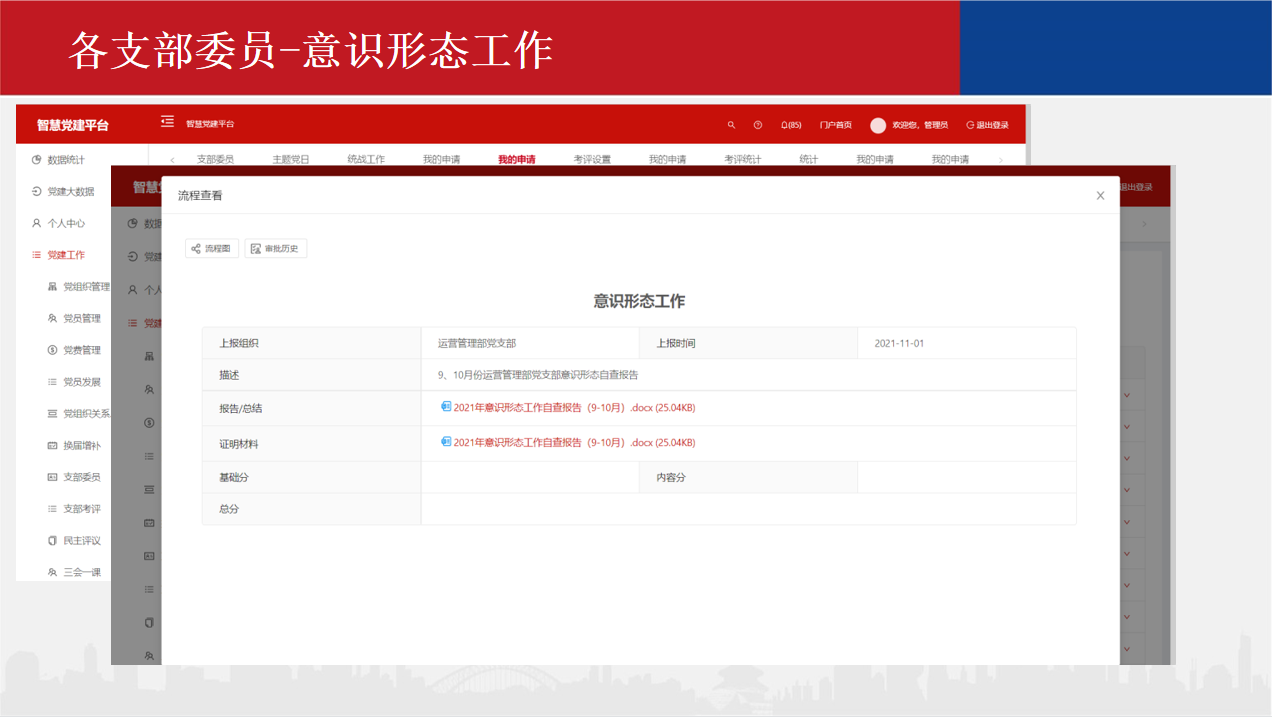The image size is (1272, 717).
Task: Download the 证明材料 docx attachment
Action: click(x=573, y=442)
